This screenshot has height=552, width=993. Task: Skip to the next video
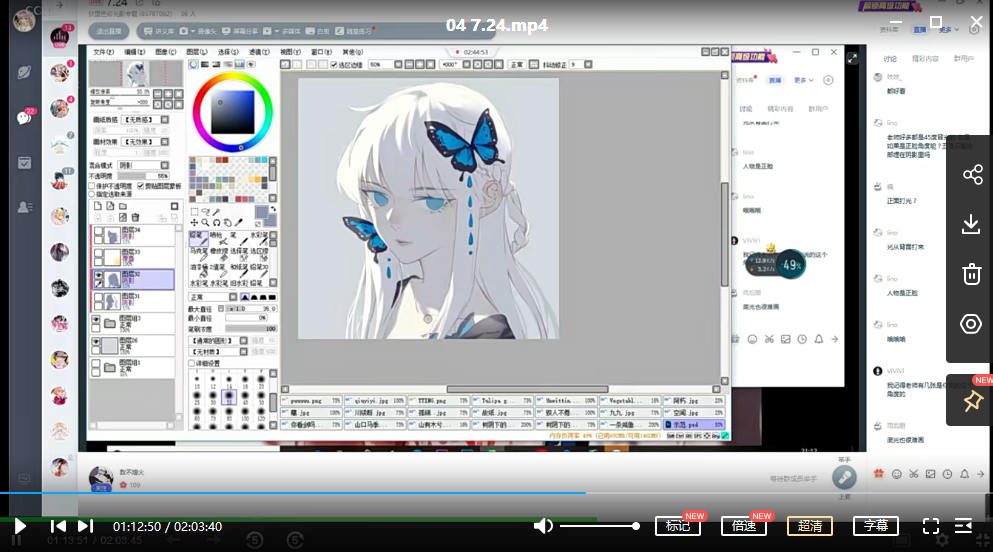click(x=85, y=526)
